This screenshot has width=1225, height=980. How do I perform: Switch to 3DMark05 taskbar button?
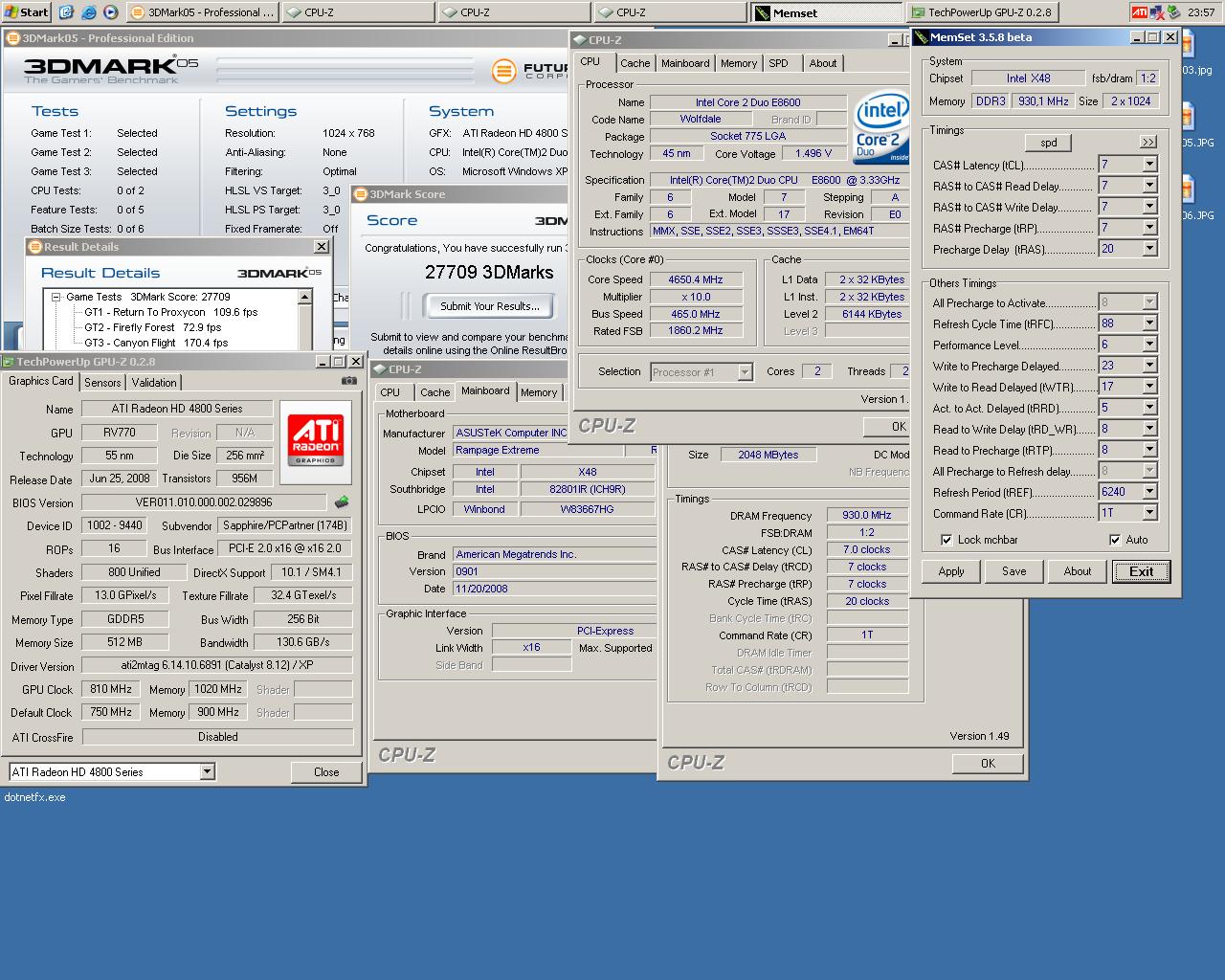tap(202, 12)
